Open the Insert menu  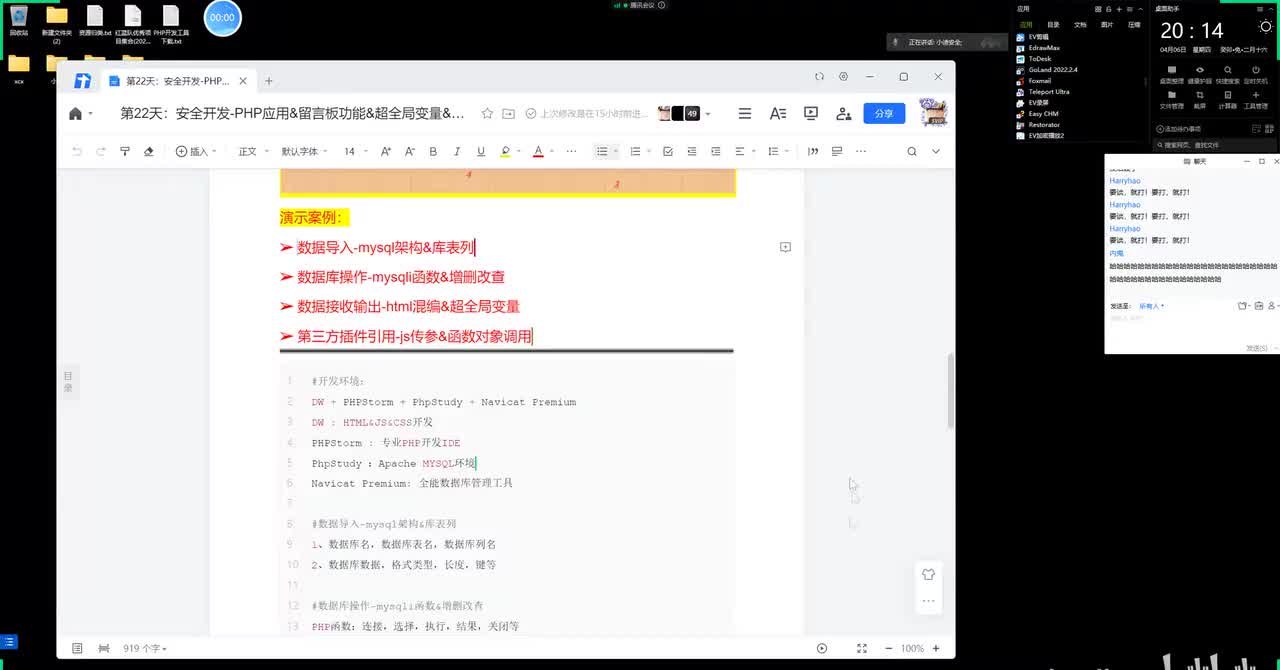(196, 151)
